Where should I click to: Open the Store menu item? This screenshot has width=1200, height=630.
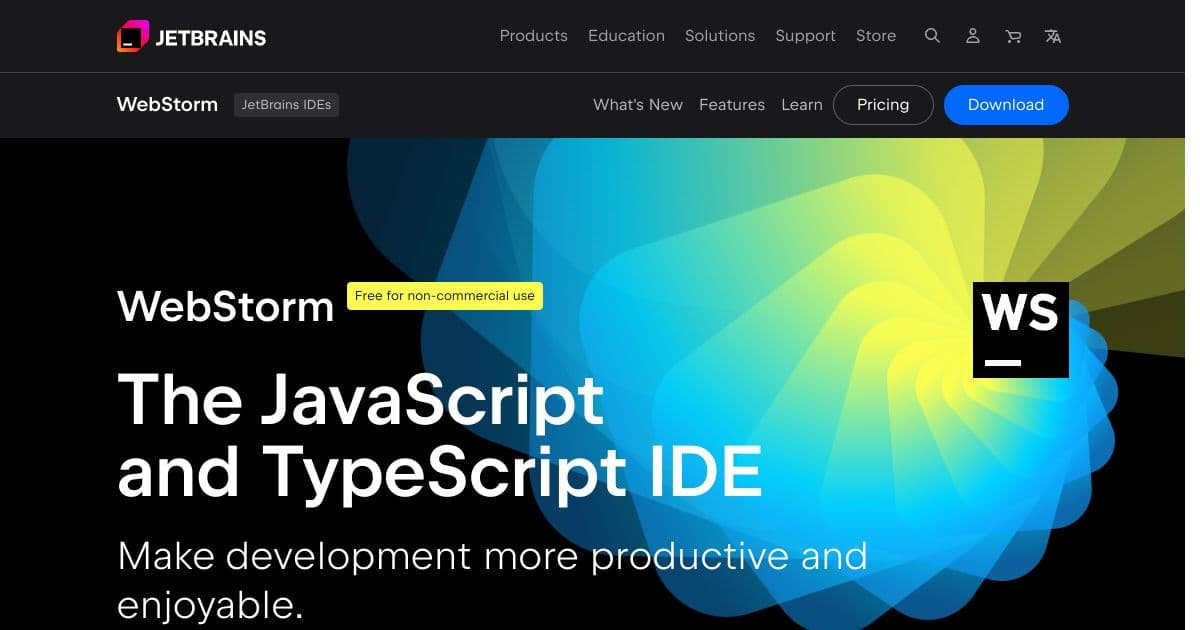[875, 36]
